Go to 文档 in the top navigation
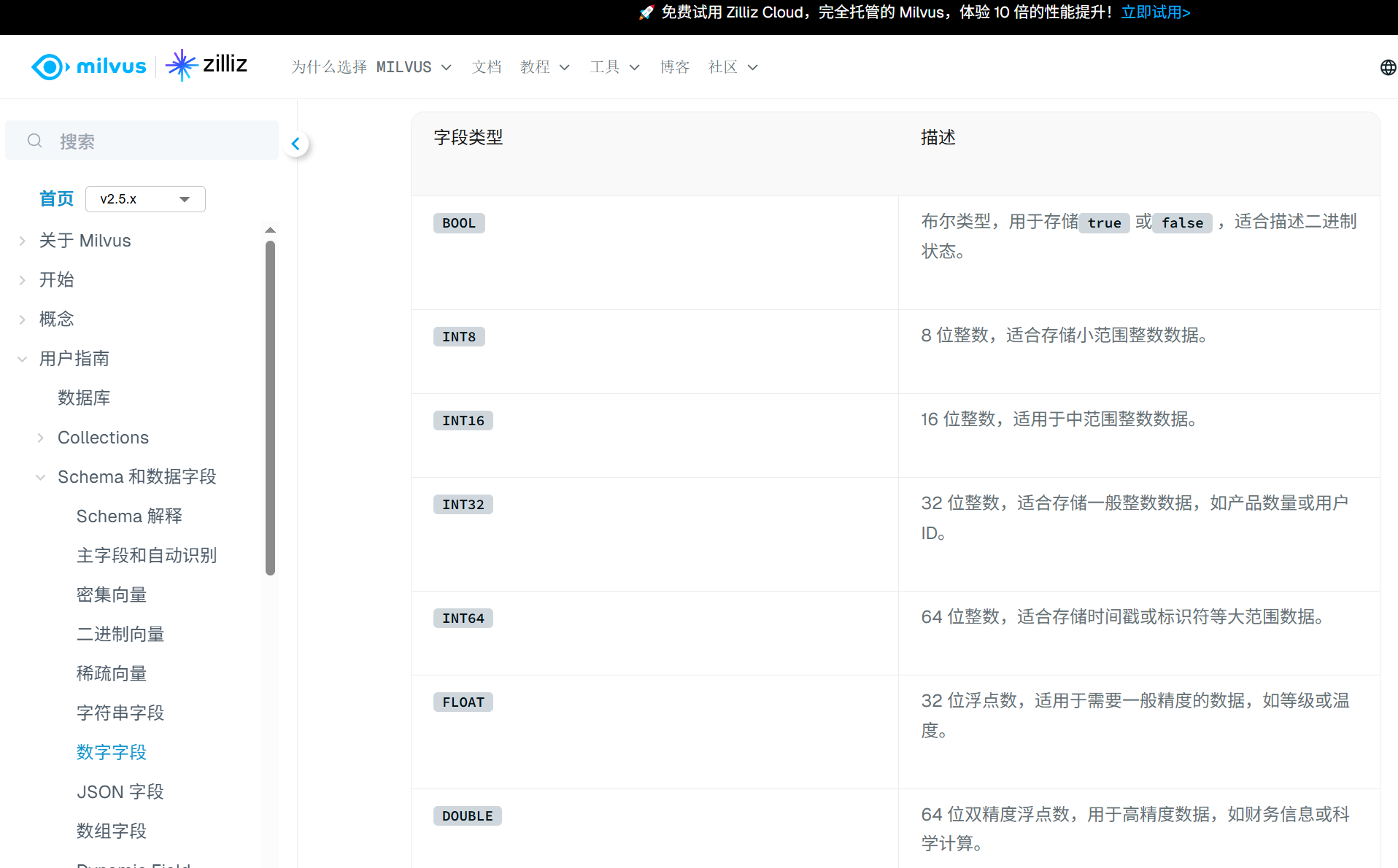Screen dimensions: 1398x868 (x=487, y=67)
